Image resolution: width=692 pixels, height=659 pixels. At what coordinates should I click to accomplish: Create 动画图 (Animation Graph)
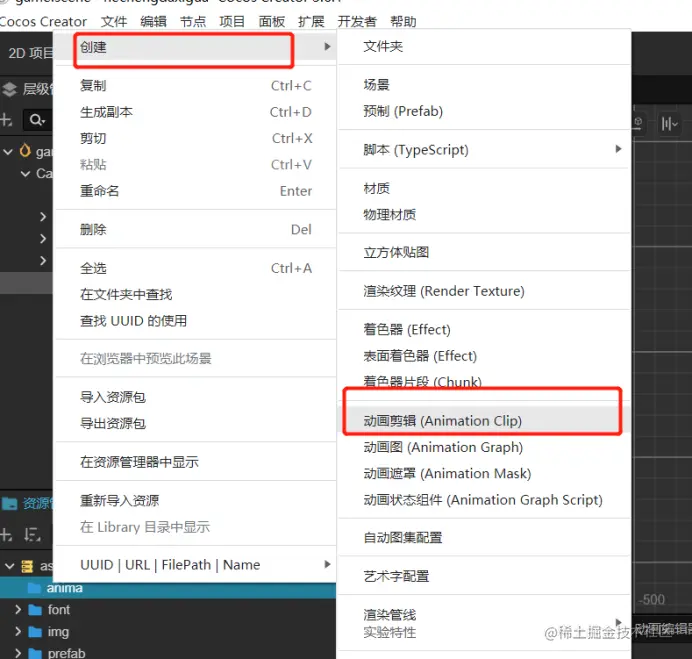tap(484, 447)
